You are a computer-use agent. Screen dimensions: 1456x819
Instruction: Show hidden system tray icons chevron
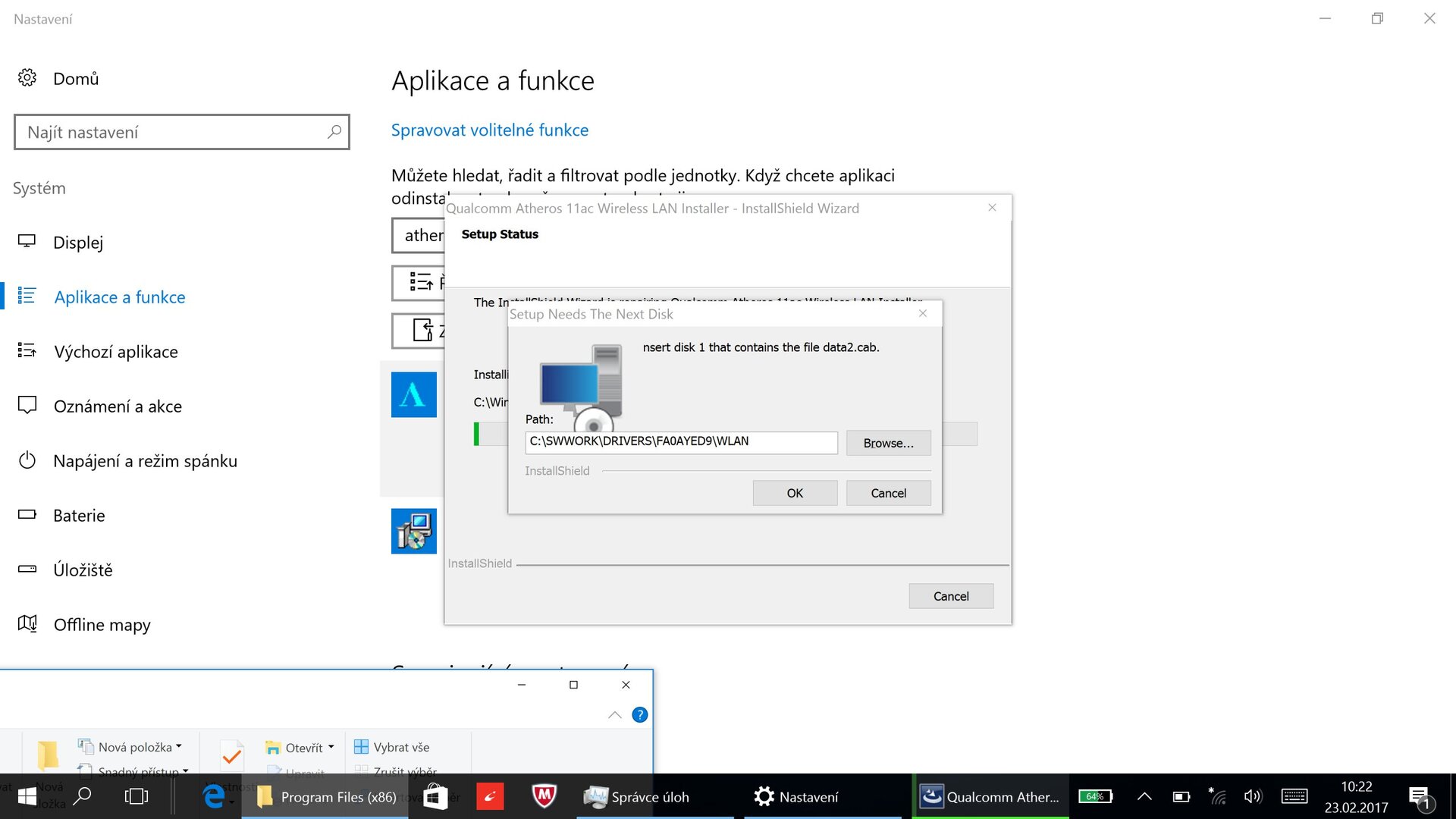tap(1144, 796)
